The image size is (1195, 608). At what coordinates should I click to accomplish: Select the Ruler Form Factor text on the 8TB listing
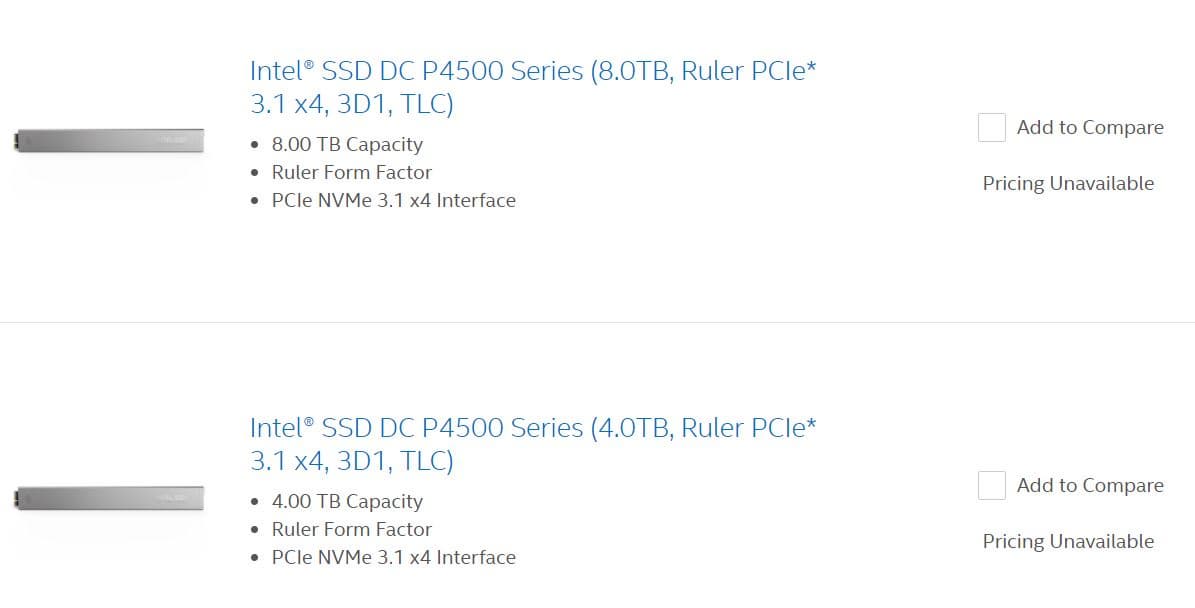pos(352,172)
